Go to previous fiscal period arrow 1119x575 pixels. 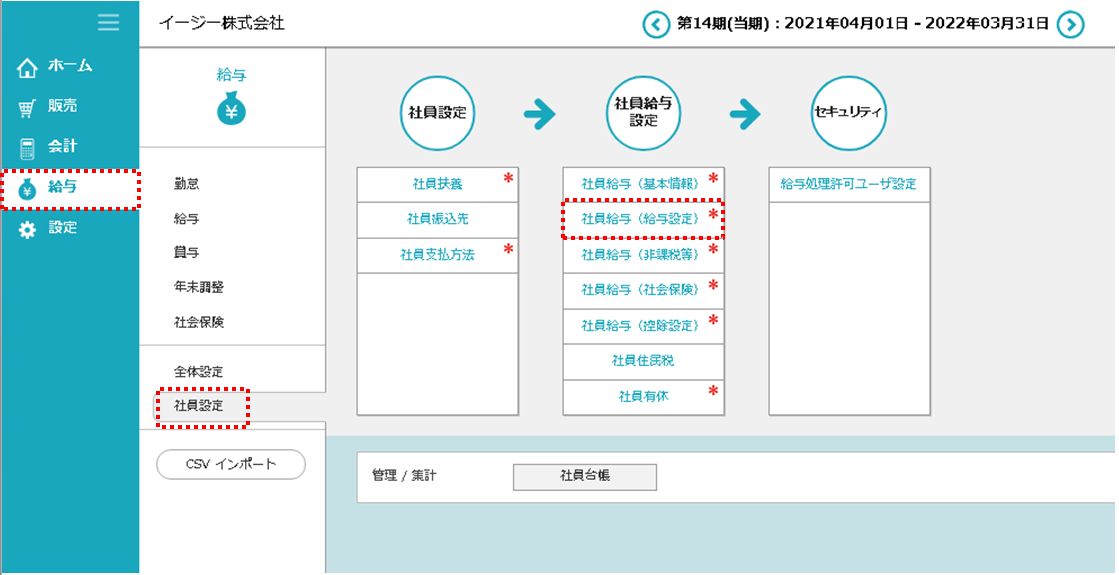click(656, 24)
